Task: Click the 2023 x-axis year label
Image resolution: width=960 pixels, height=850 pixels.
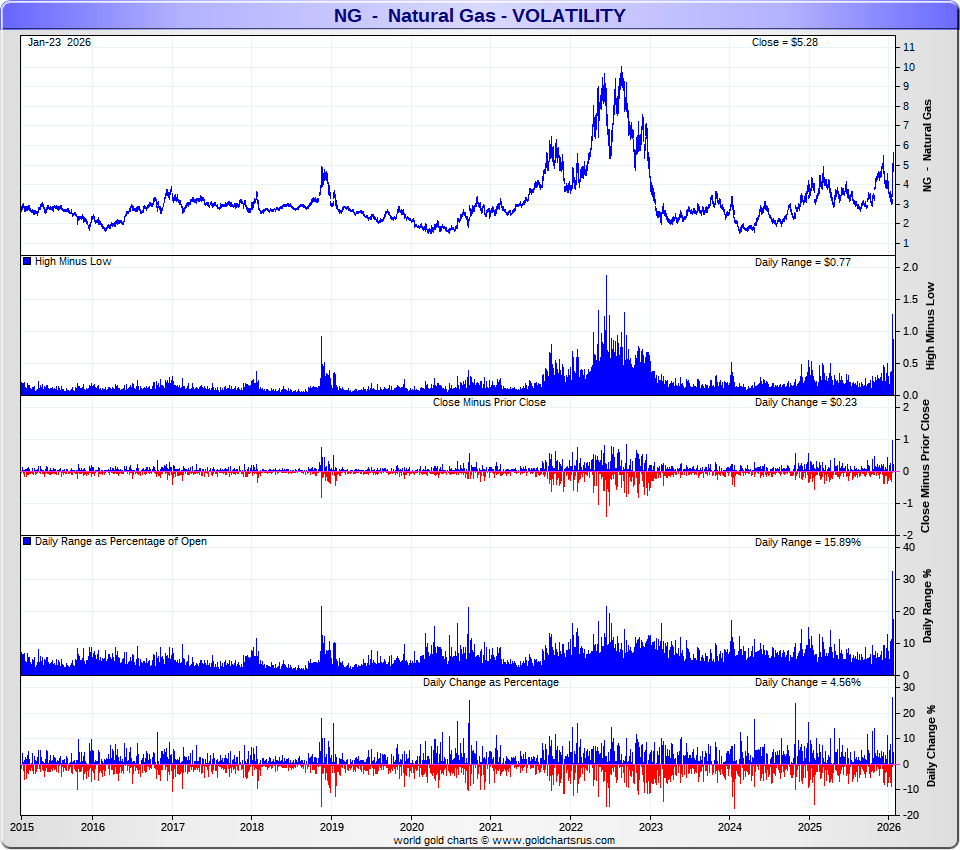Action: point(650,827)
